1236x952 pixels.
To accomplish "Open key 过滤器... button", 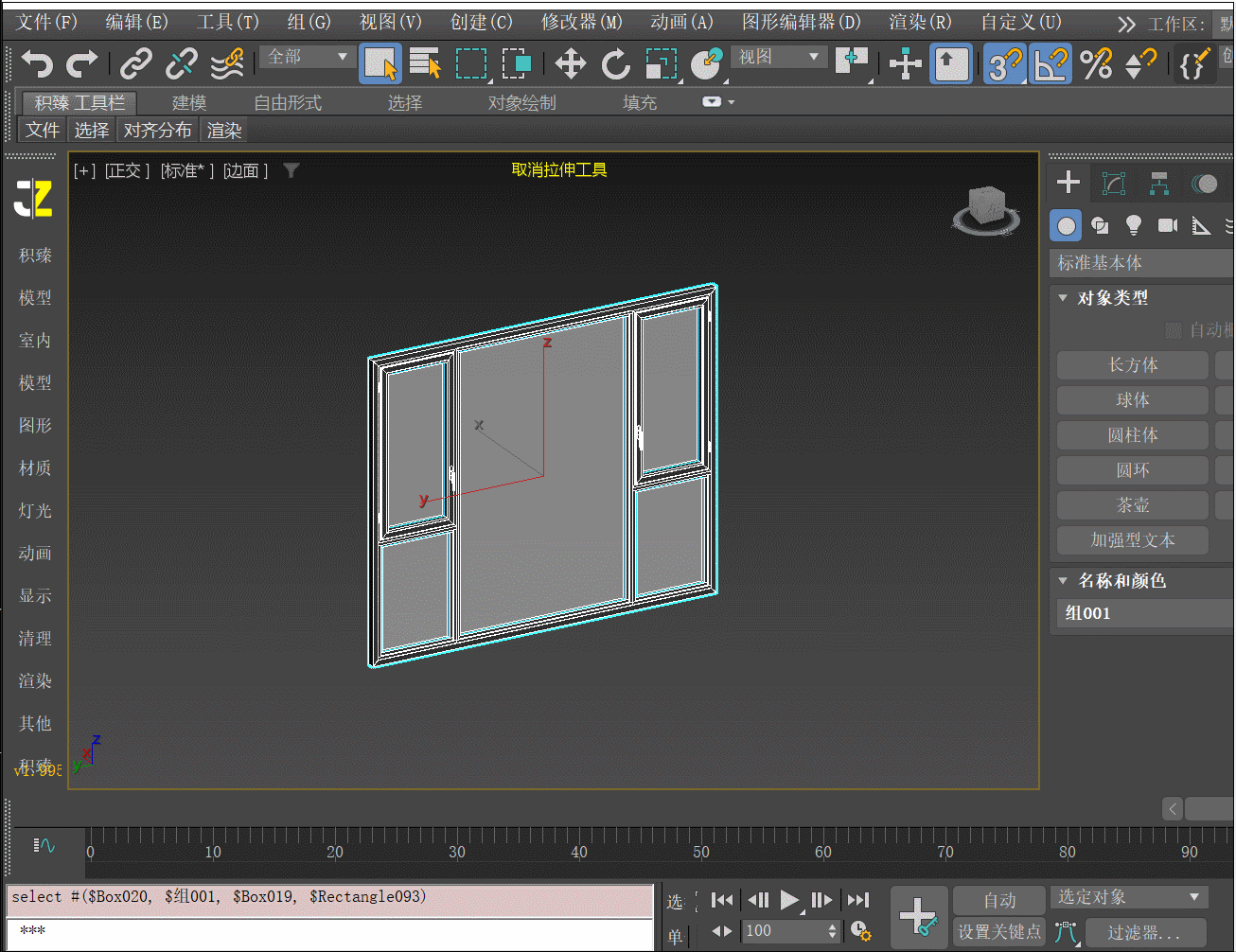I will click(x=1144, y=932).
